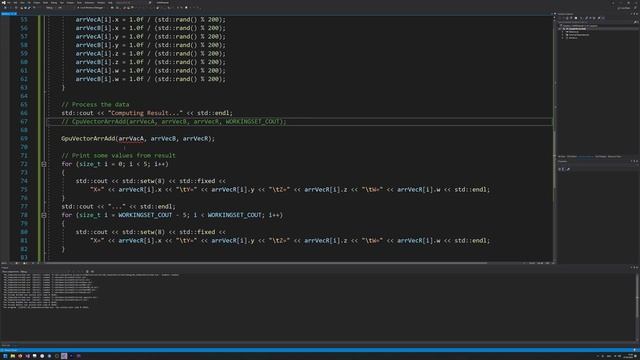Image resolution: width=640 pixels, height=360 pixels.
Task: Click 'arrVecB[i].w' on line 62
Action: coord(97,79)
